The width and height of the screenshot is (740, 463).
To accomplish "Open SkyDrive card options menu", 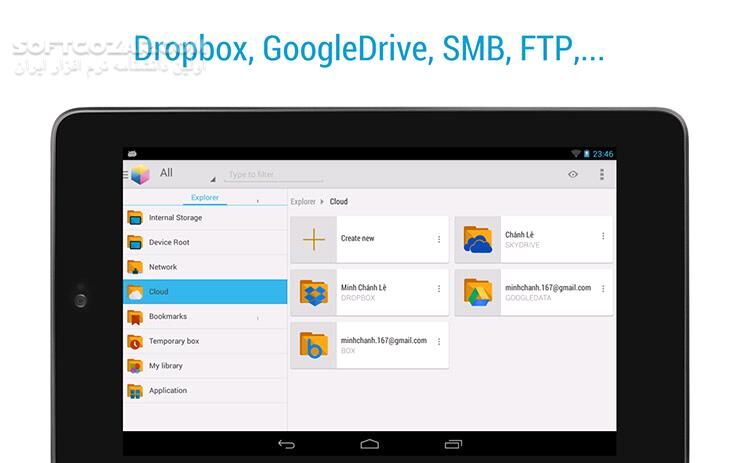I will tap(603, 236).
